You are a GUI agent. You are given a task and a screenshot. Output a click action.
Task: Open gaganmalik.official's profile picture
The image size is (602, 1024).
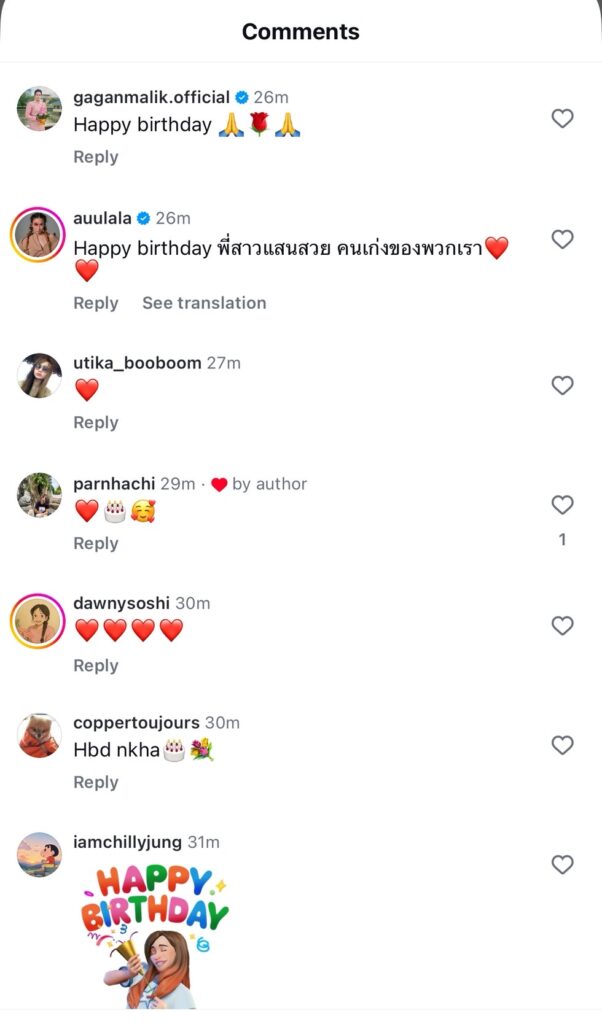pyautogui.click(x=40, y=109)
